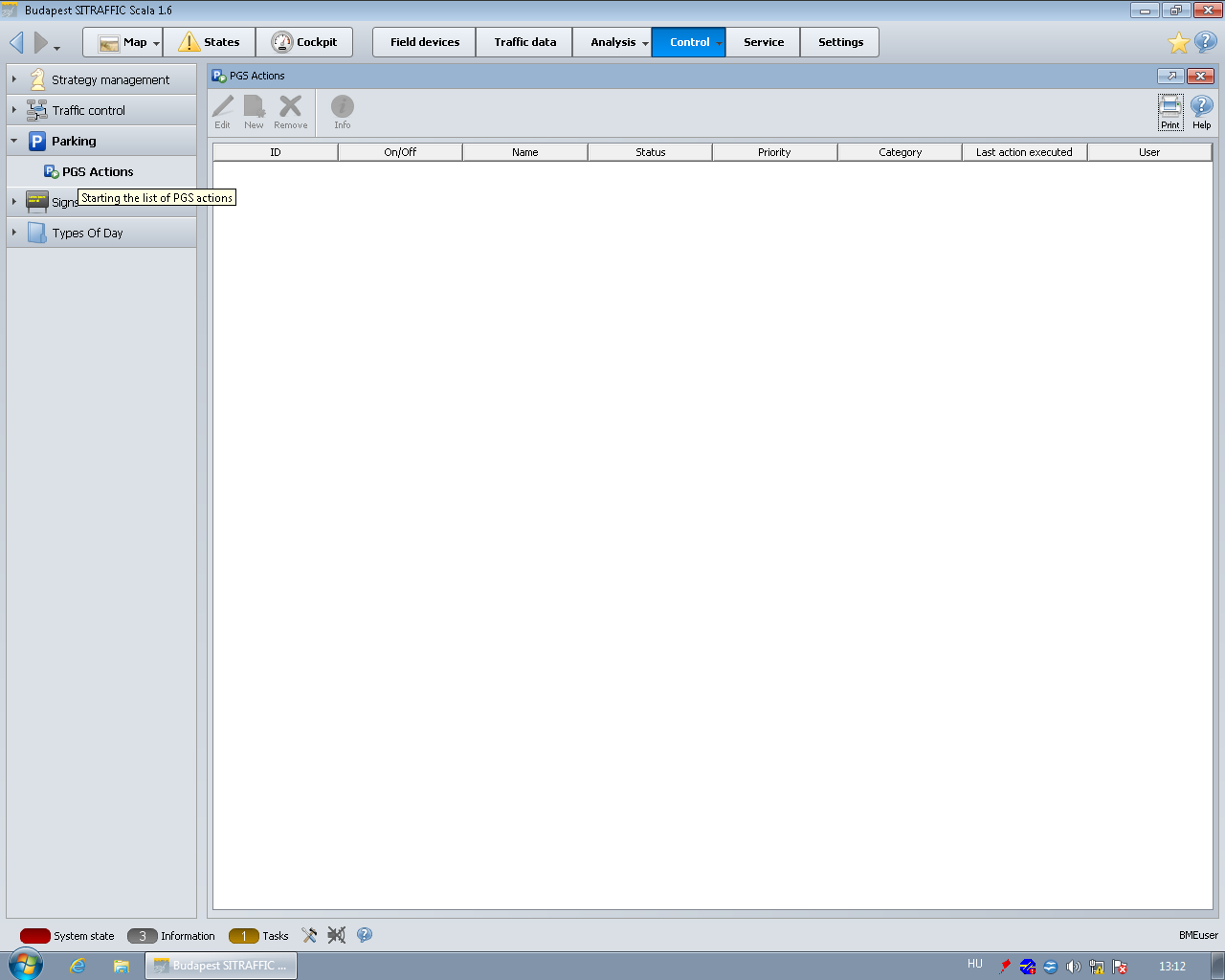
Task: Expand the Map button dropdown arrow
Action: (156, 44)
